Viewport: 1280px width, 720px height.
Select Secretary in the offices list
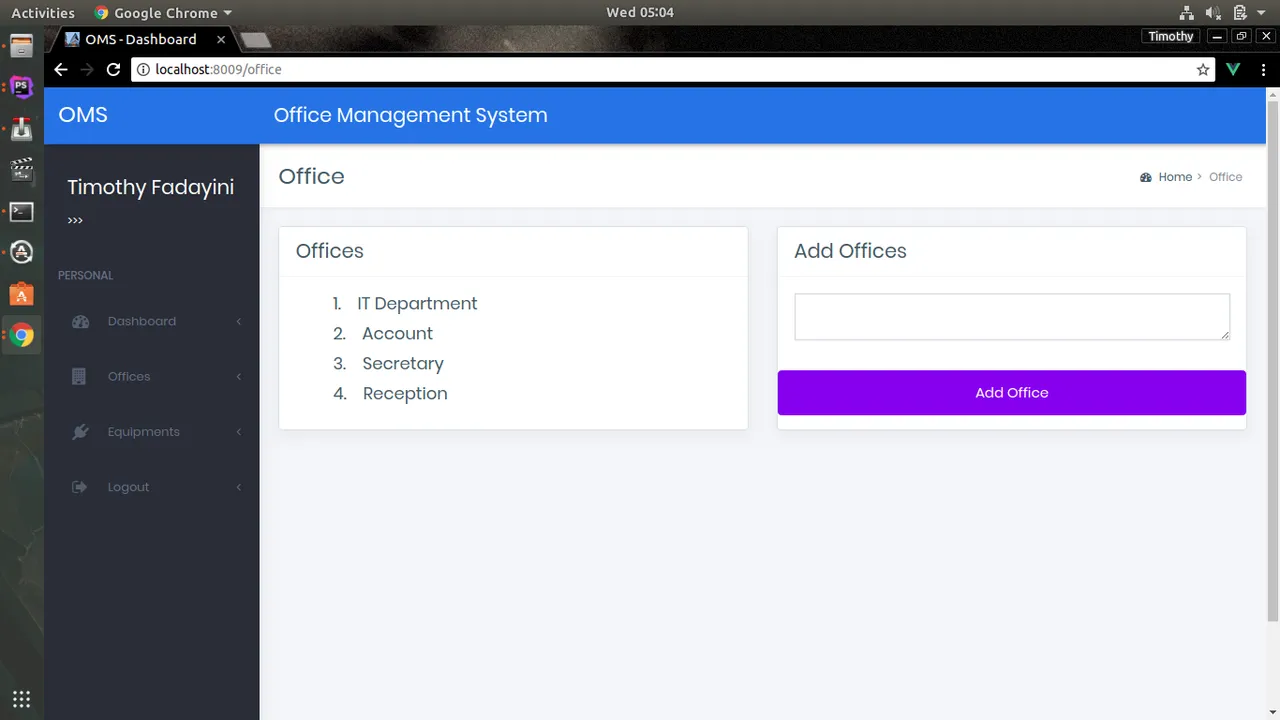[x=403, y=364]
